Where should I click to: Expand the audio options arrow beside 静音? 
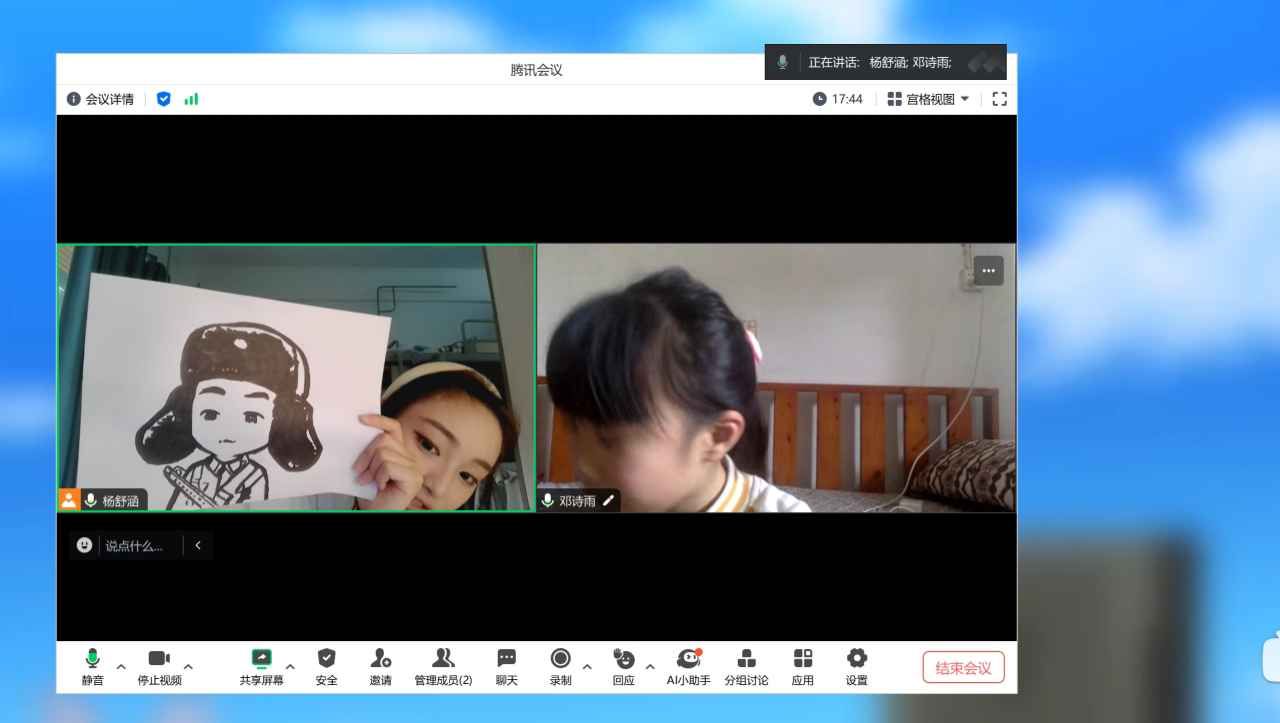click(x=121, y=667)
